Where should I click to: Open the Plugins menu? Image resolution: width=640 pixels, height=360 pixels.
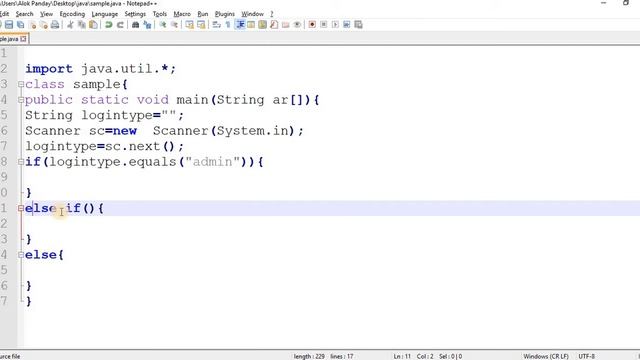click(x=224, y=14)
